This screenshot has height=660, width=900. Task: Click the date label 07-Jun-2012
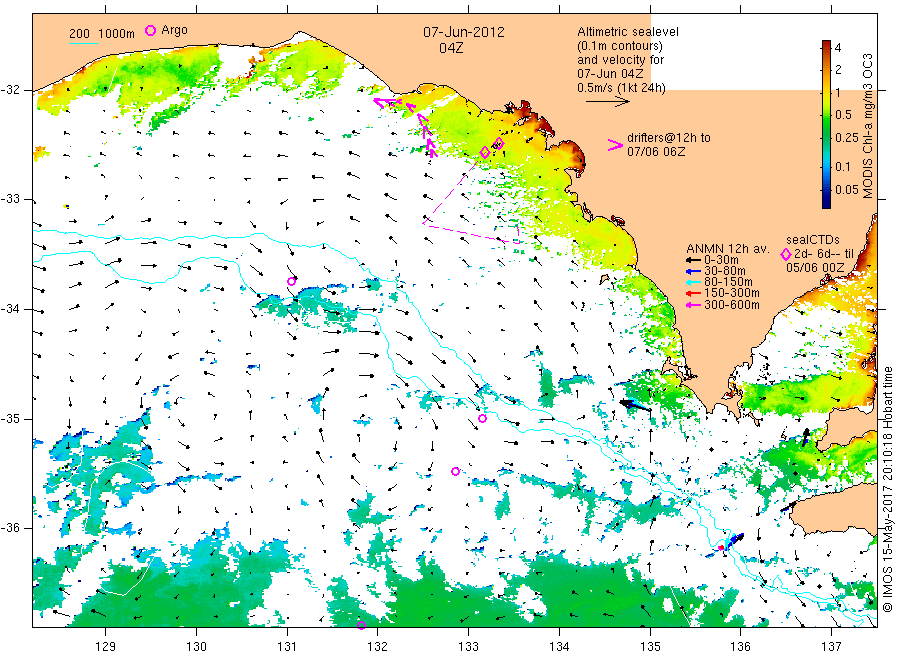pos(464,32)
